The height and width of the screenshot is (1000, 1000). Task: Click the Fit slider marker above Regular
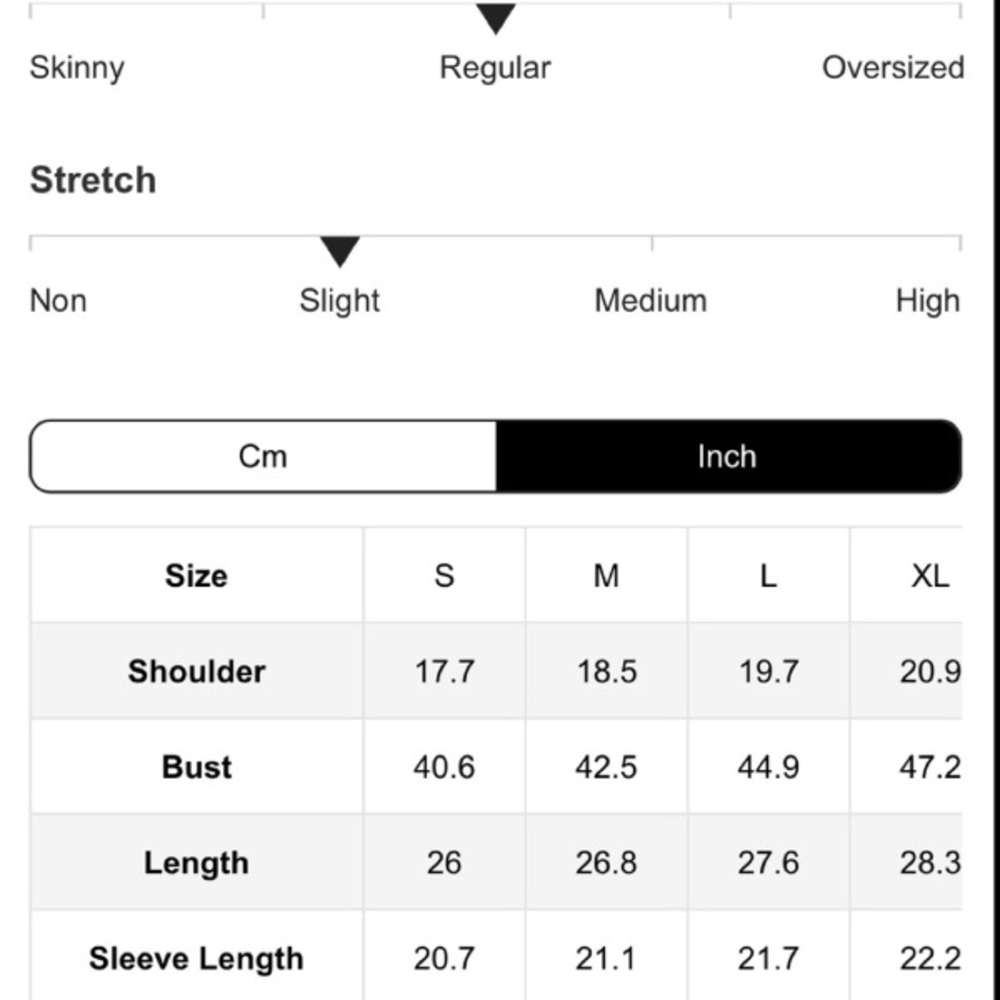pos(496,18)
